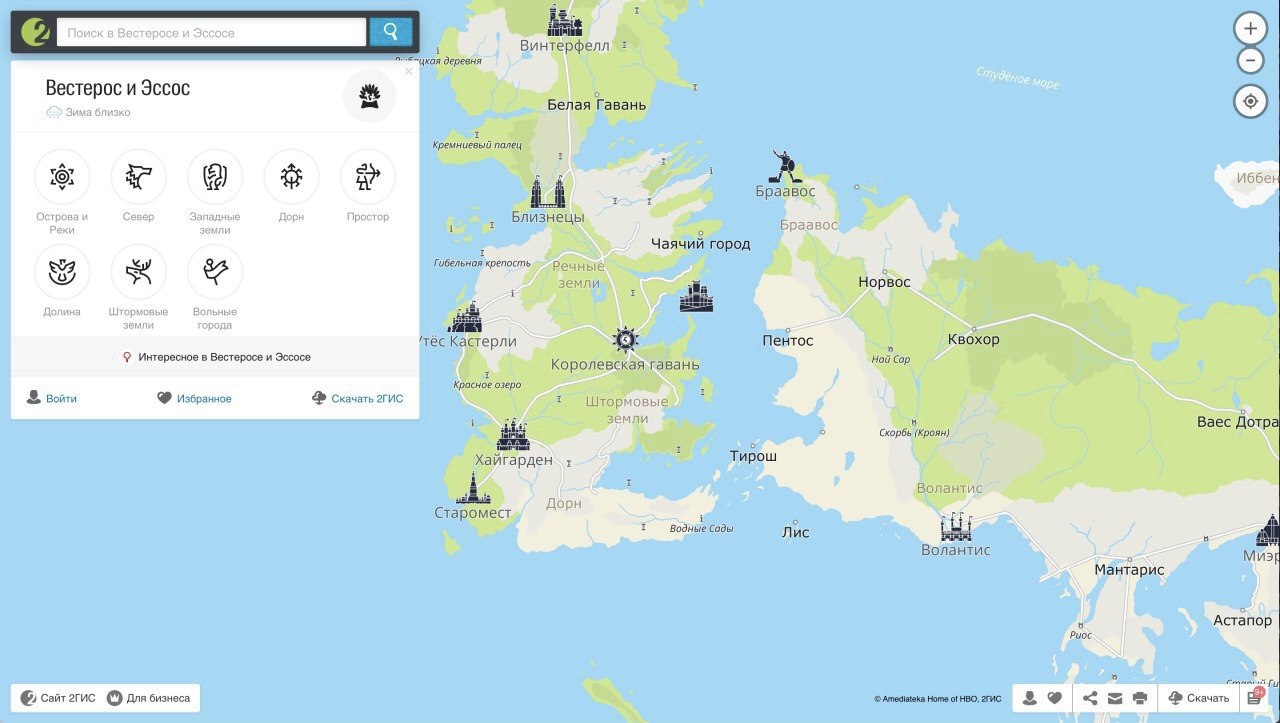Select the Дорн sun region icon
Image resolution: width=1280 pixels, height=723 pixels.
point(291,177)
